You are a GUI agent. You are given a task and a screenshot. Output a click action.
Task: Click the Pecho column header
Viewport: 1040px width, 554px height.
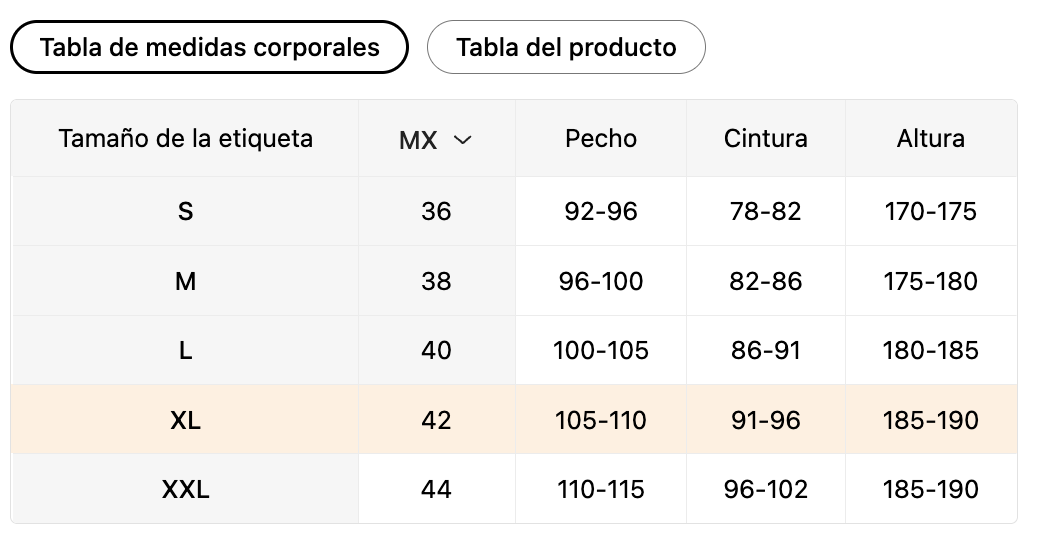[x=601, y=138]
